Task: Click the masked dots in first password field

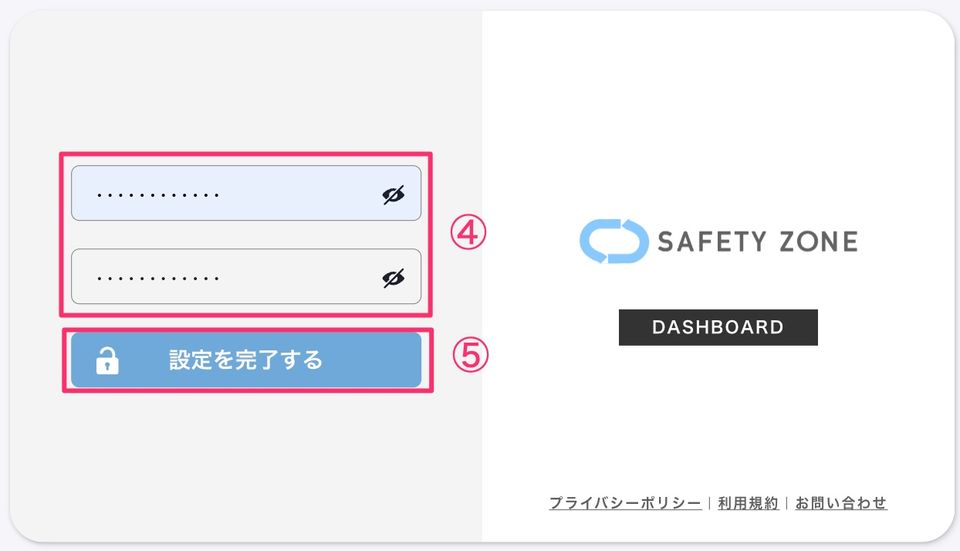Action: [x=158, y=195]
